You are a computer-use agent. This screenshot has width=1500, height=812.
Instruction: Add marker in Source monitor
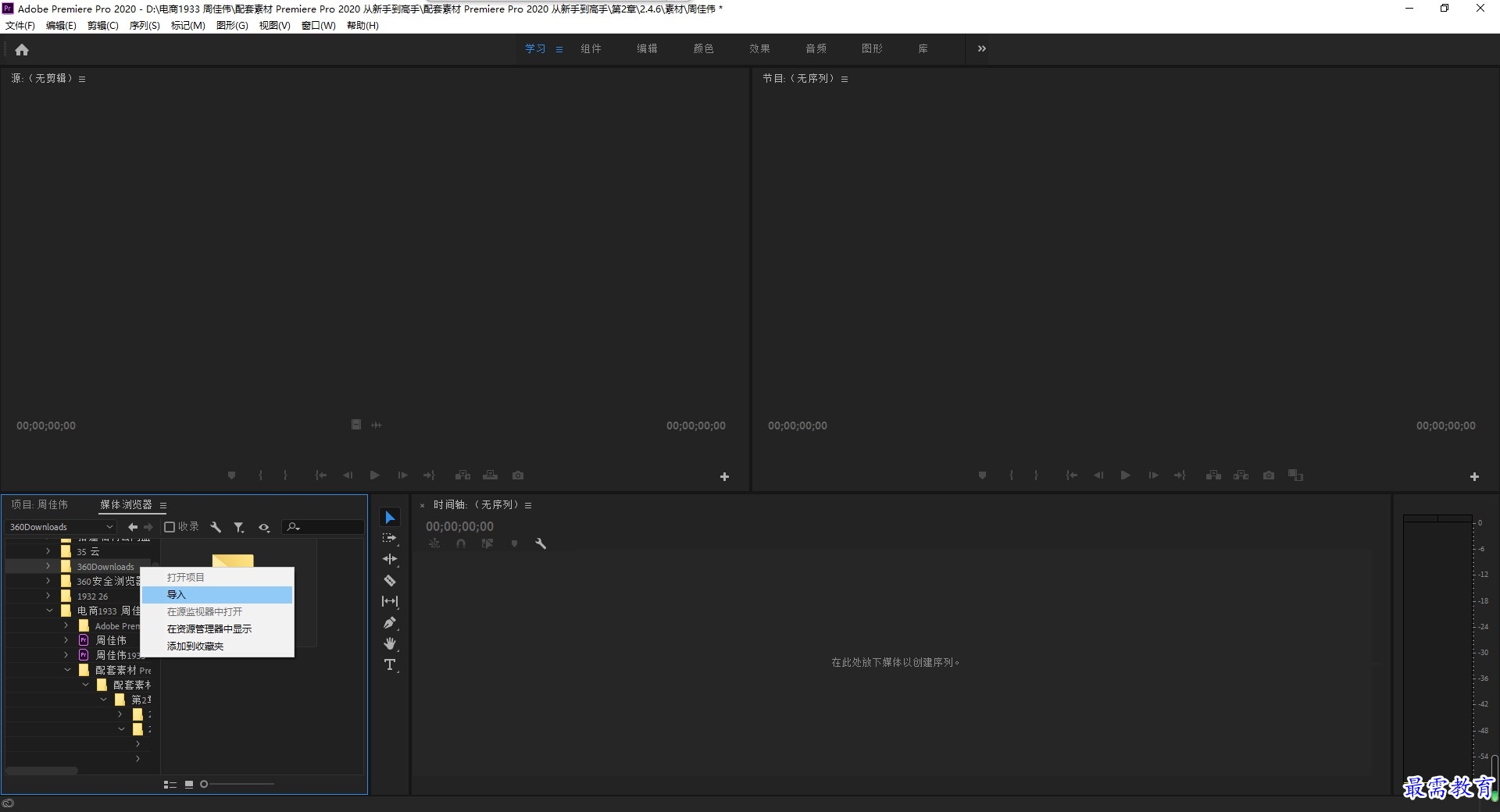click(231, 475)
